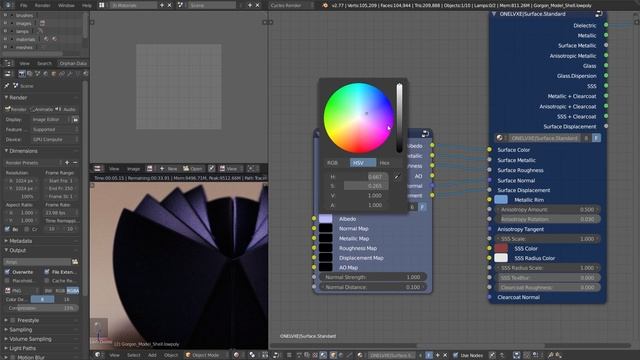Viewport: 640px width, 360px height.
Task: Open the Device GPU Compute dropdown
Action: (56, 140)
